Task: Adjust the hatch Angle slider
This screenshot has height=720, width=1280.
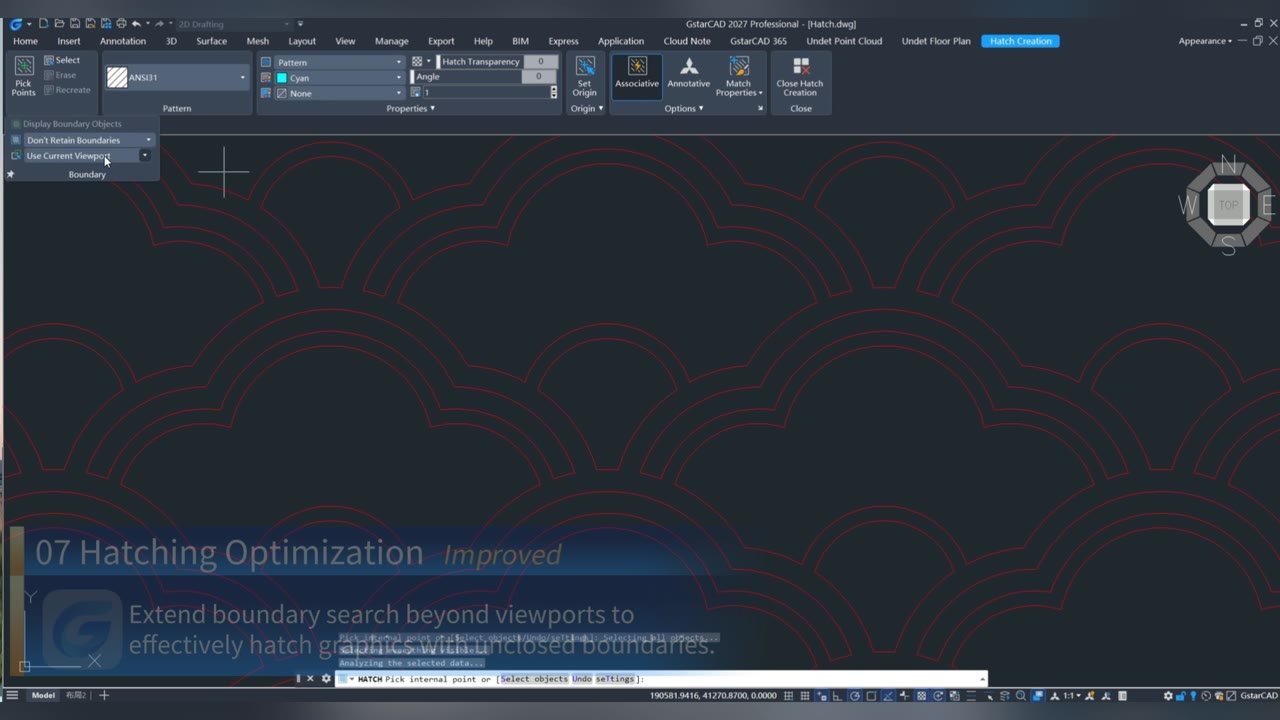Action: tap(467, 77)
